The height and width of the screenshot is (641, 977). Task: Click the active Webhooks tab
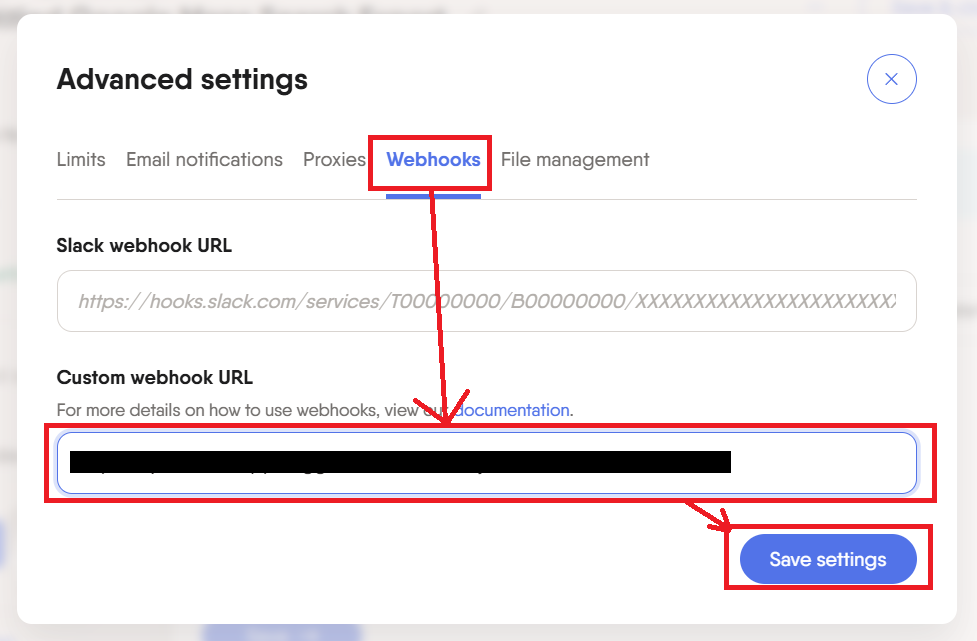pyautogui.click(x=433, y=160)
